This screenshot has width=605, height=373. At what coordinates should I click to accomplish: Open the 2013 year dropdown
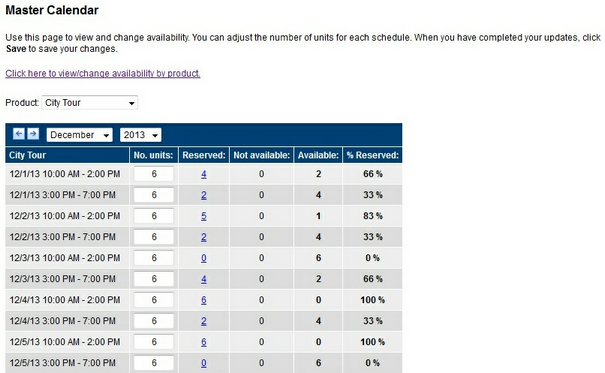pos(140,135)
